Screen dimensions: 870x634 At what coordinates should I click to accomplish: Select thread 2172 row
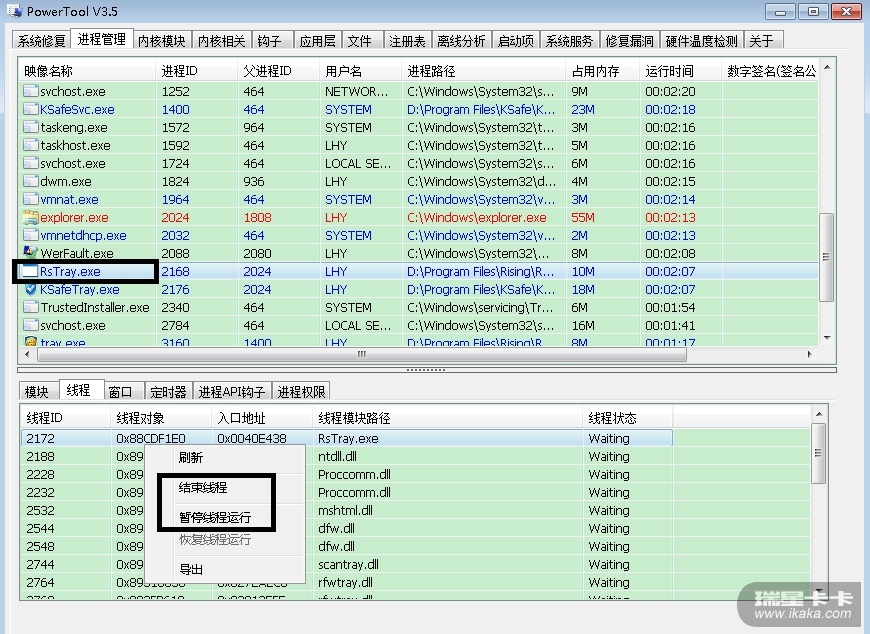(346, 438)
